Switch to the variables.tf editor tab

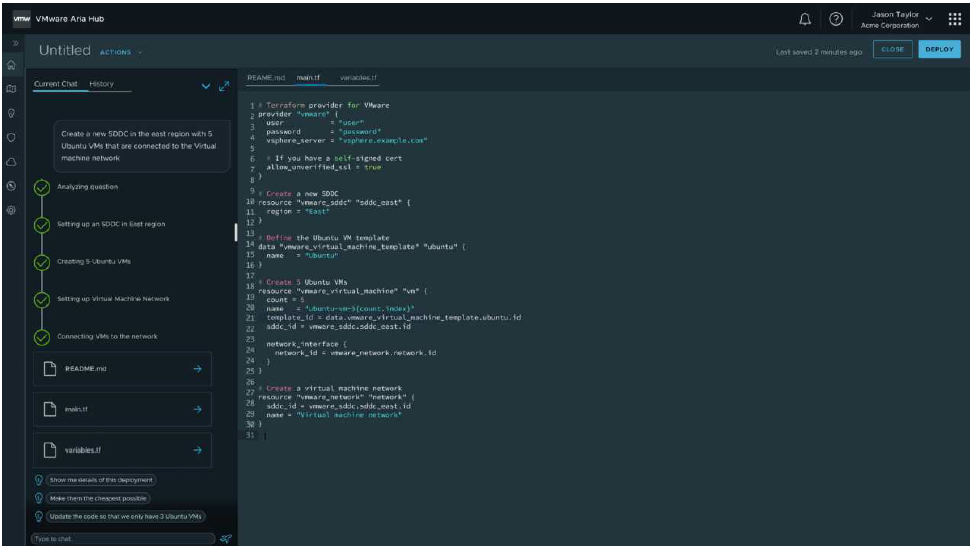click(x=358, y=77)
